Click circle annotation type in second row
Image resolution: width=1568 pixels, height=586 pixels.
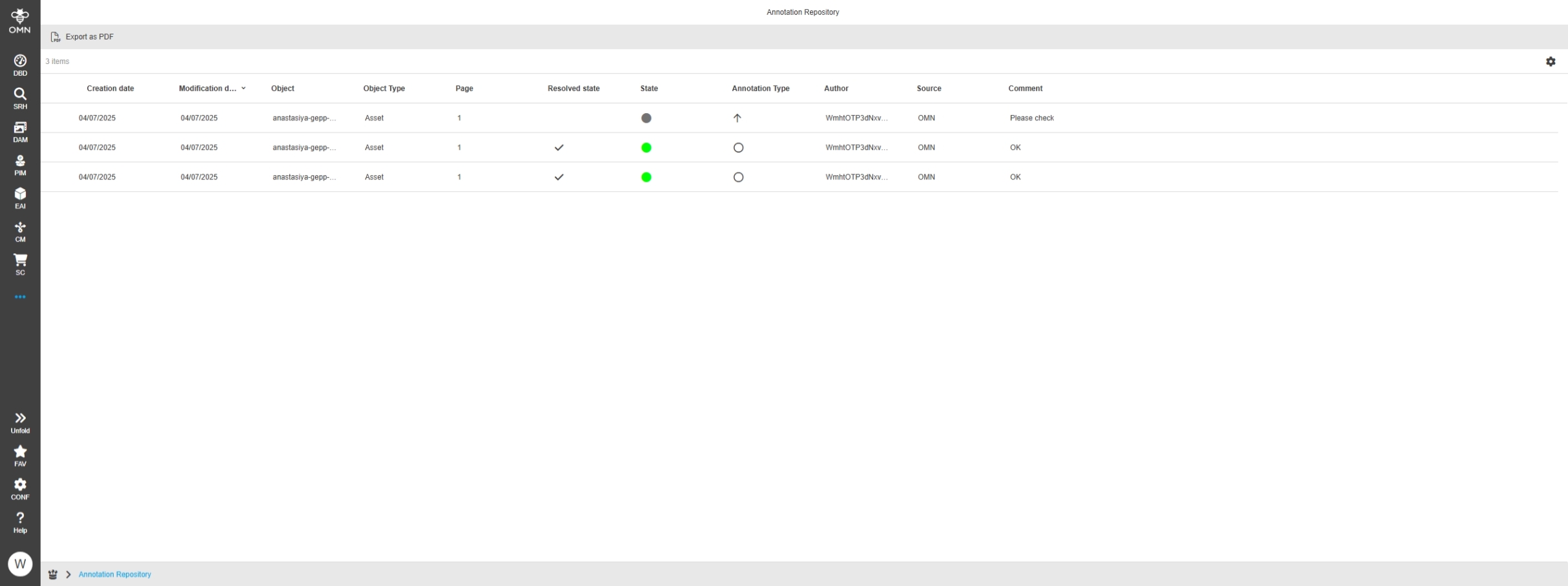pos(738,147)
